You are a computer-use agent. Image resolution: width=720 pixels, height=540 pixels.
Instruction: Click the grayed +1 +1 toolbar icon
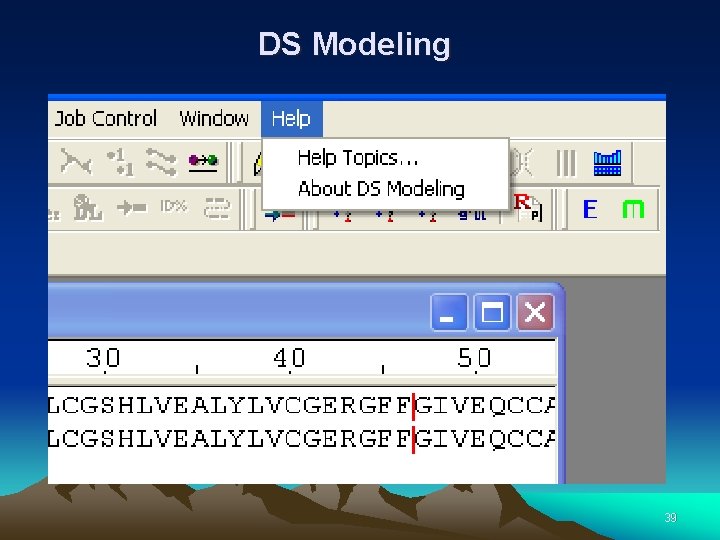120,162
